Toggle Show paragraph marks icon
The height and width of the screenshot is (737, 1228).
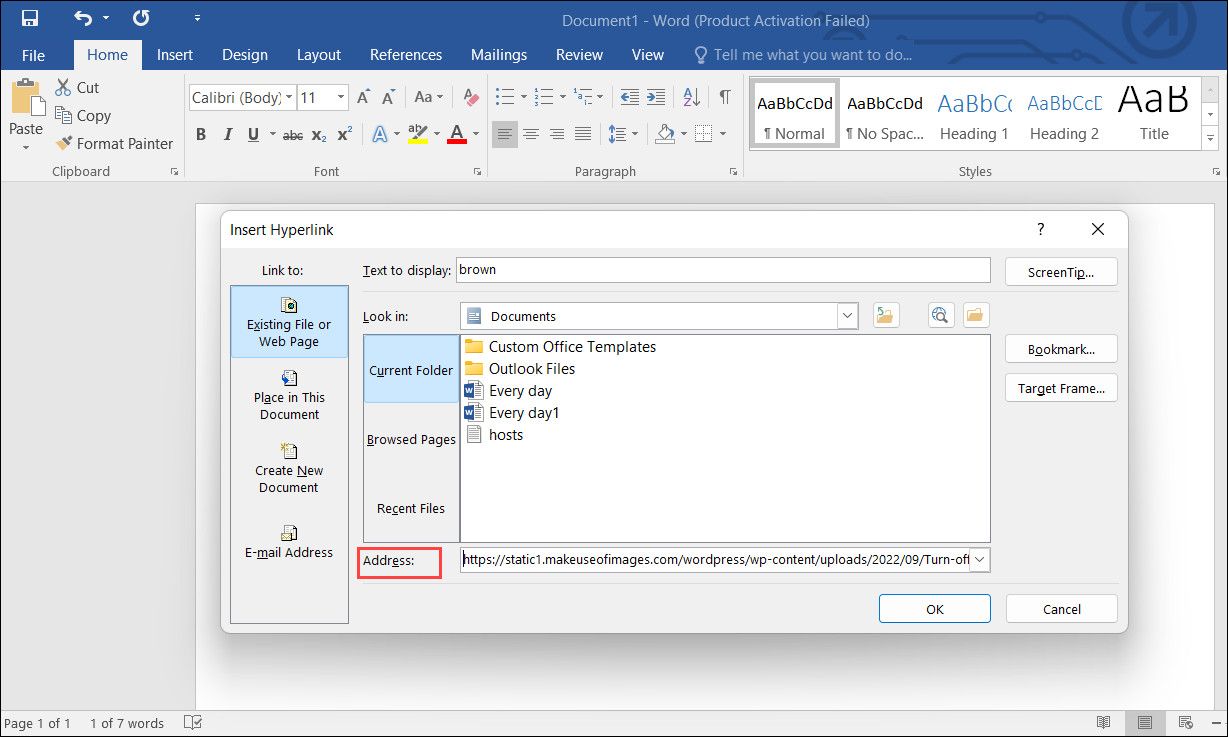724,97
